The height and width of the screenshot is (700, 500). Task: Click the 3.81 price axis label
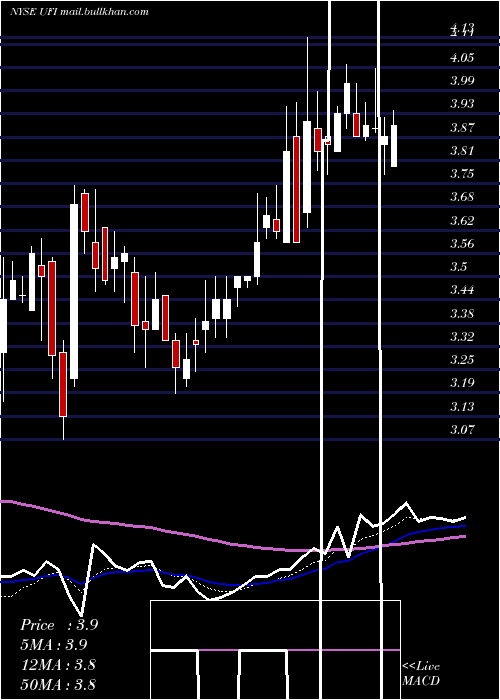462,150
